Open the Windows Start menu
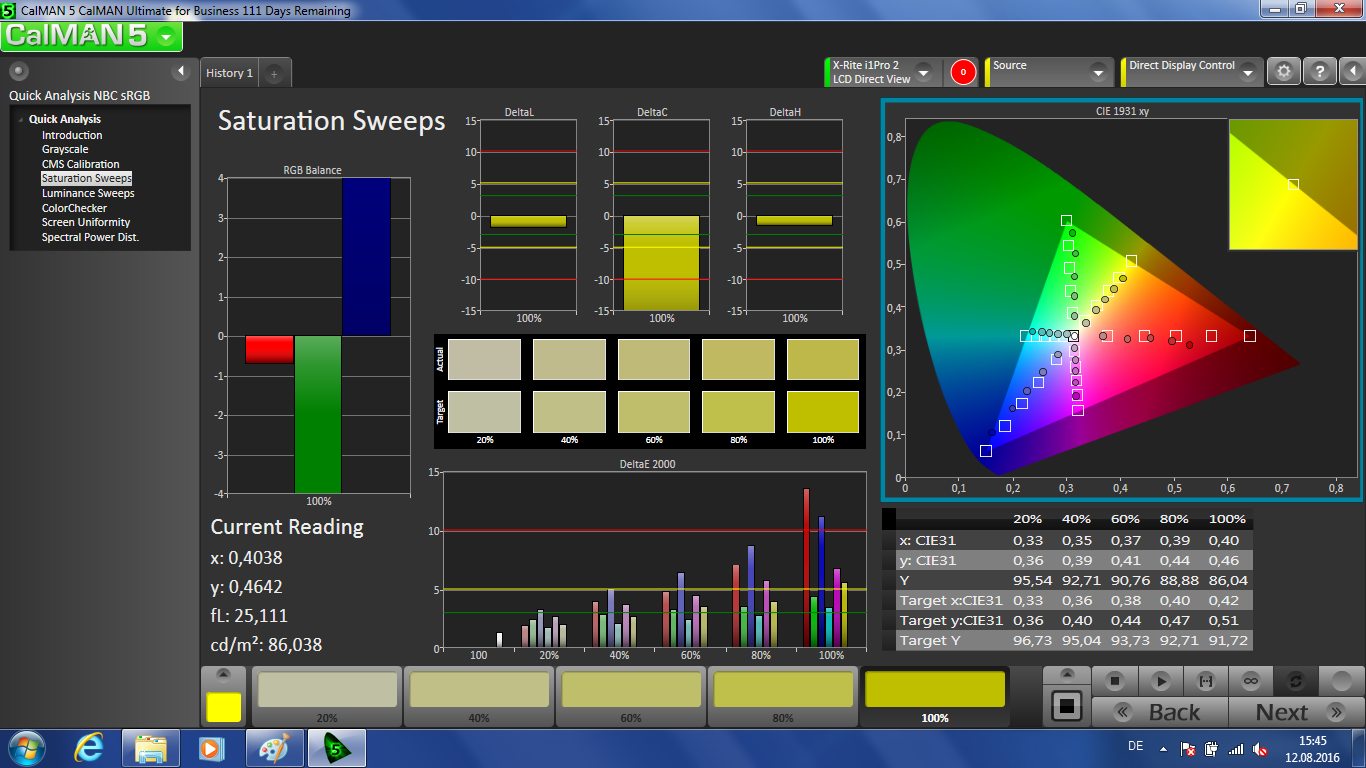 point(25,748)
